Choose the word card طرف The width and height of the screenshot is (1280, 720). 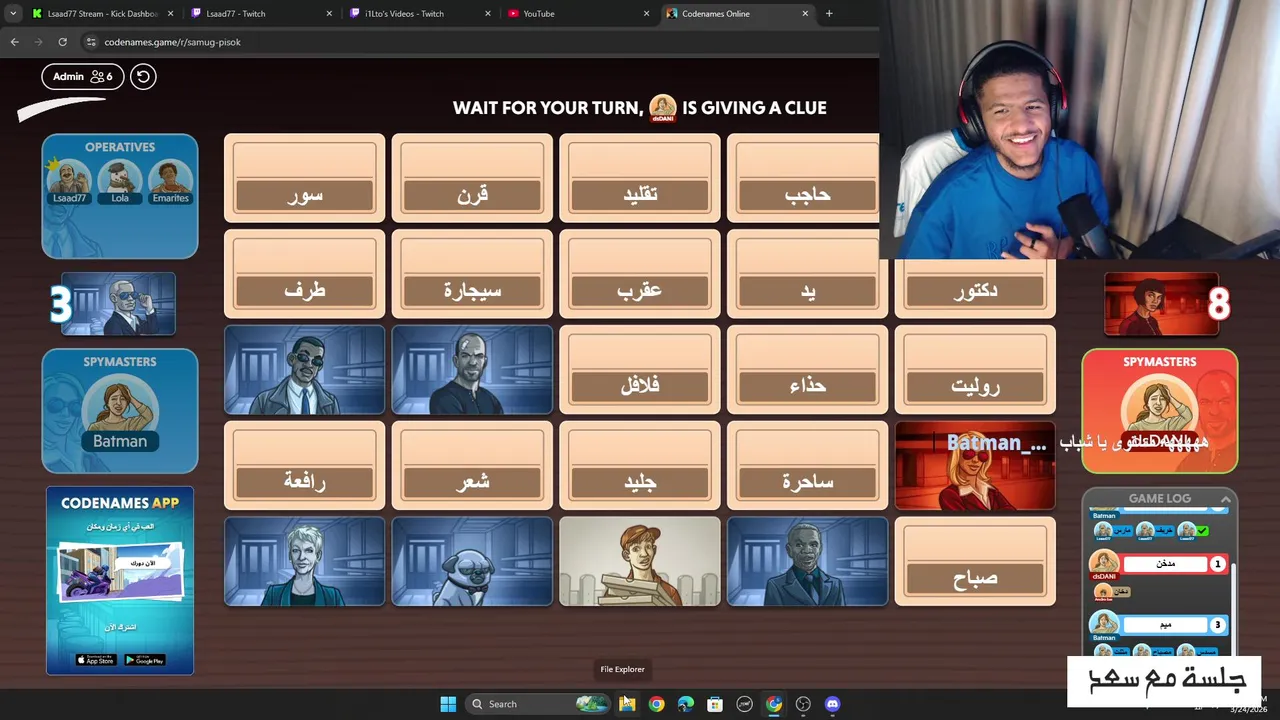[305, 274]
